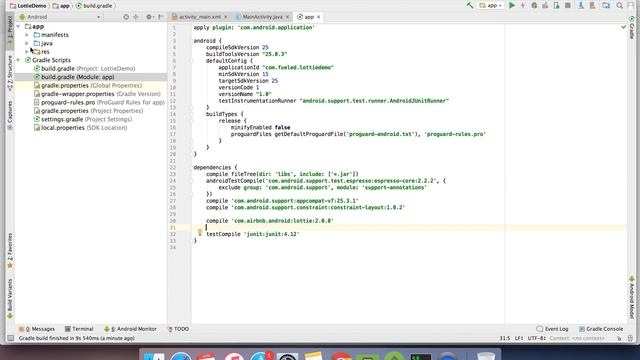Open the Android Model side panel
Viewport: 640px width, 360px height.
[x=632, y=298]
